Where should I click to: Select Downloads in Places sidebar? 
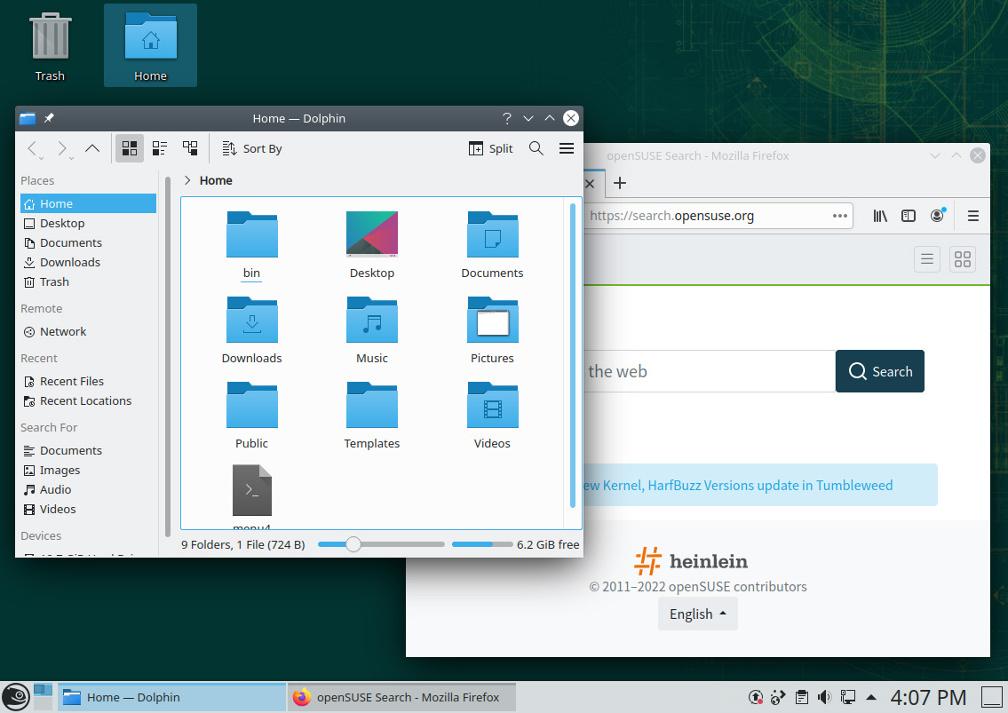(88, 262)
